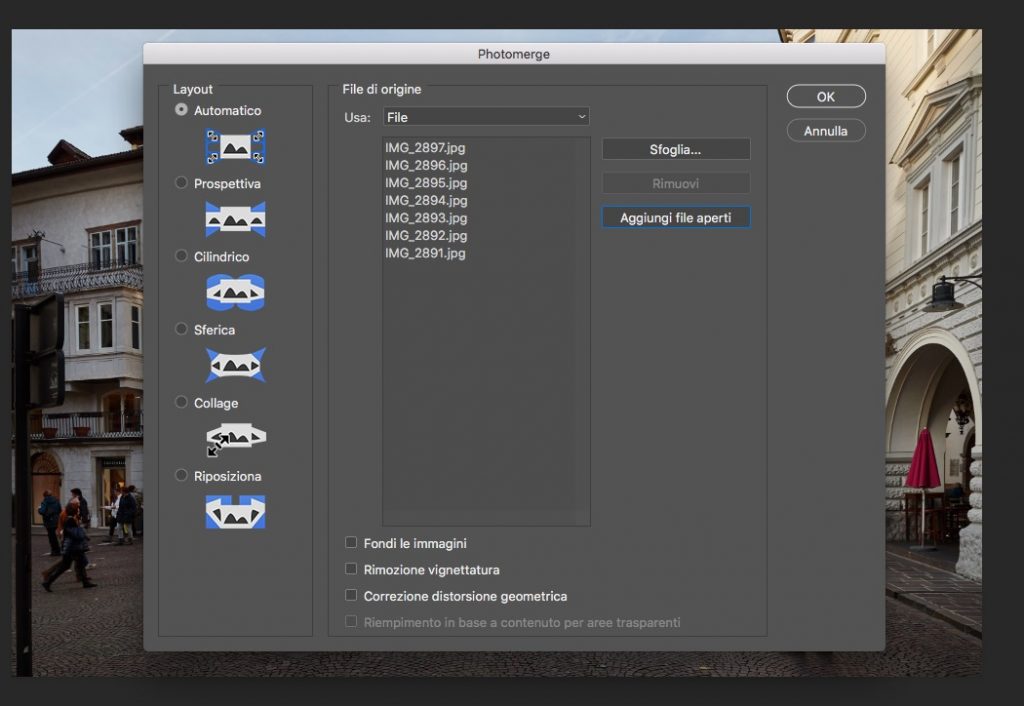Select IMG_2894.jpg in the file list
Image resolution: width=1024 pixels, height=706 pixels.
[x=426, y=201]
